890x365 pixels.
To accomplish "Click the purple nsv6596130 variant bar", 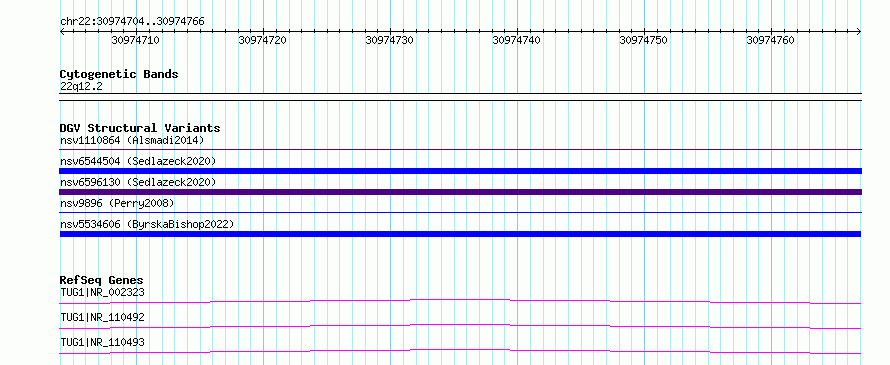I will [x=460, y=192].
